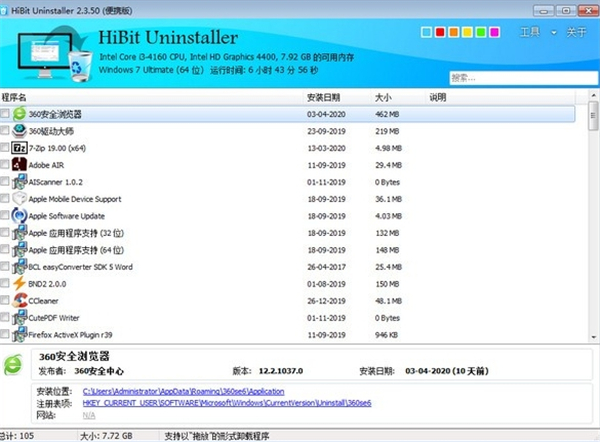Click the 946 KB size cell
This screenshot has height=442, width=600.
click(386, 335)
